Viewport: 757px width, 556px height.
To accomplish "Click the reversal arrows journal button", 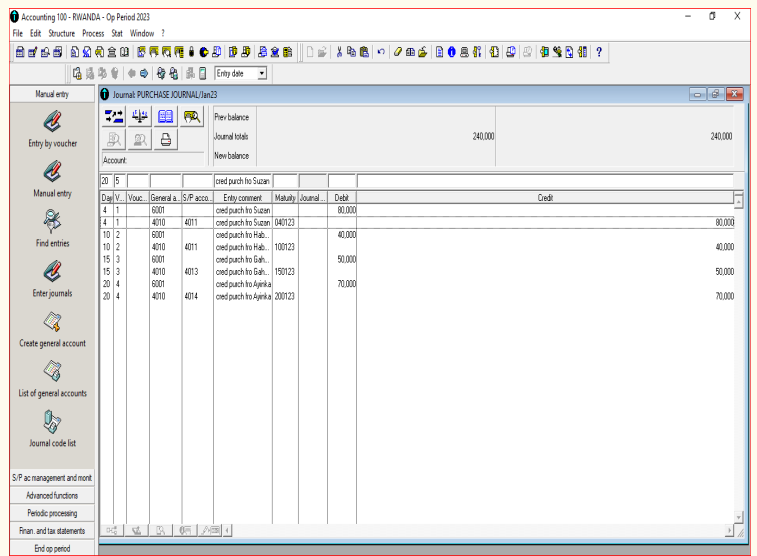I will pyautogui.click(x=114, y=116).
